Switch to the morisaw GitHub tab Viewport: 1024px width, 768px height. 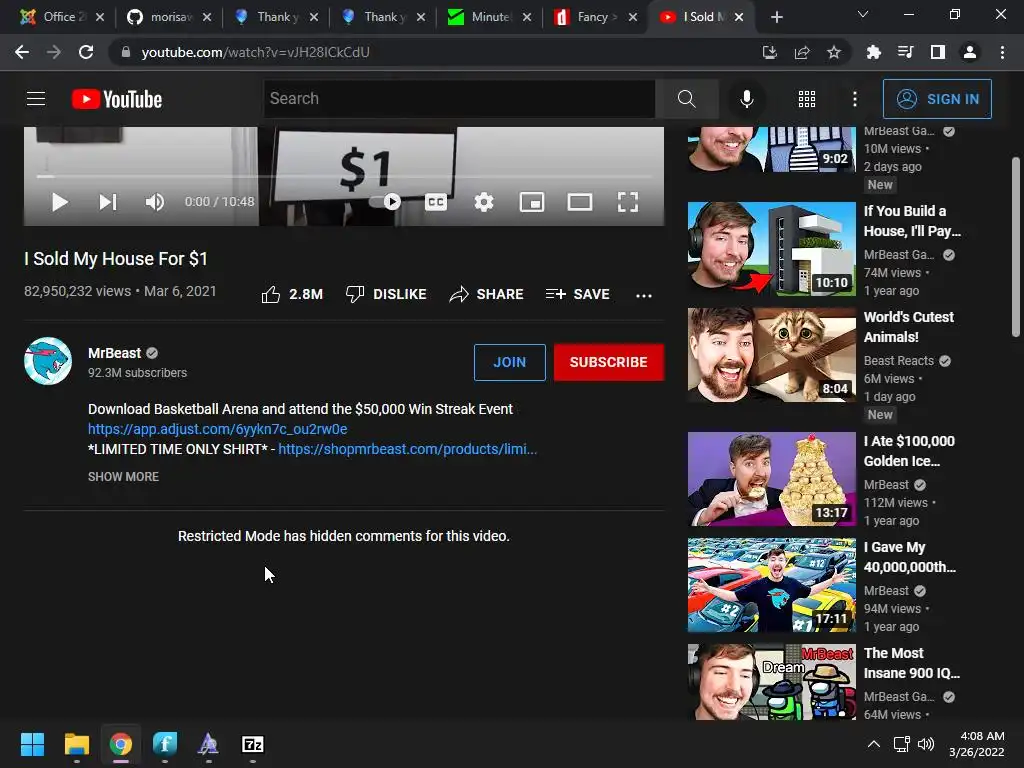tap(170, 17)
